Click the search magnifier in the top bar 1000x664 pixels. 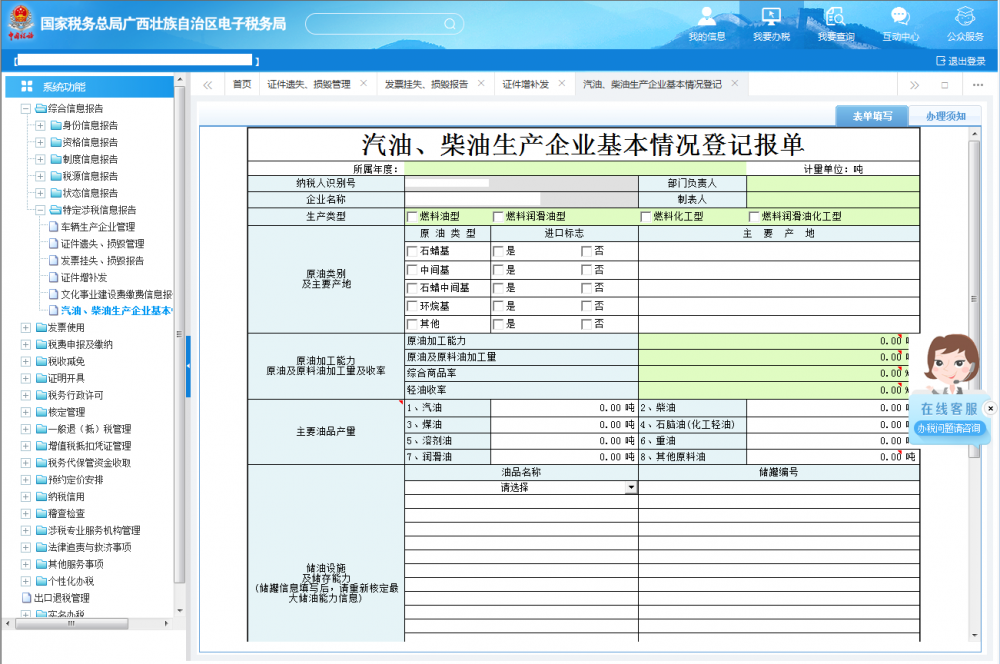(450, 24)
